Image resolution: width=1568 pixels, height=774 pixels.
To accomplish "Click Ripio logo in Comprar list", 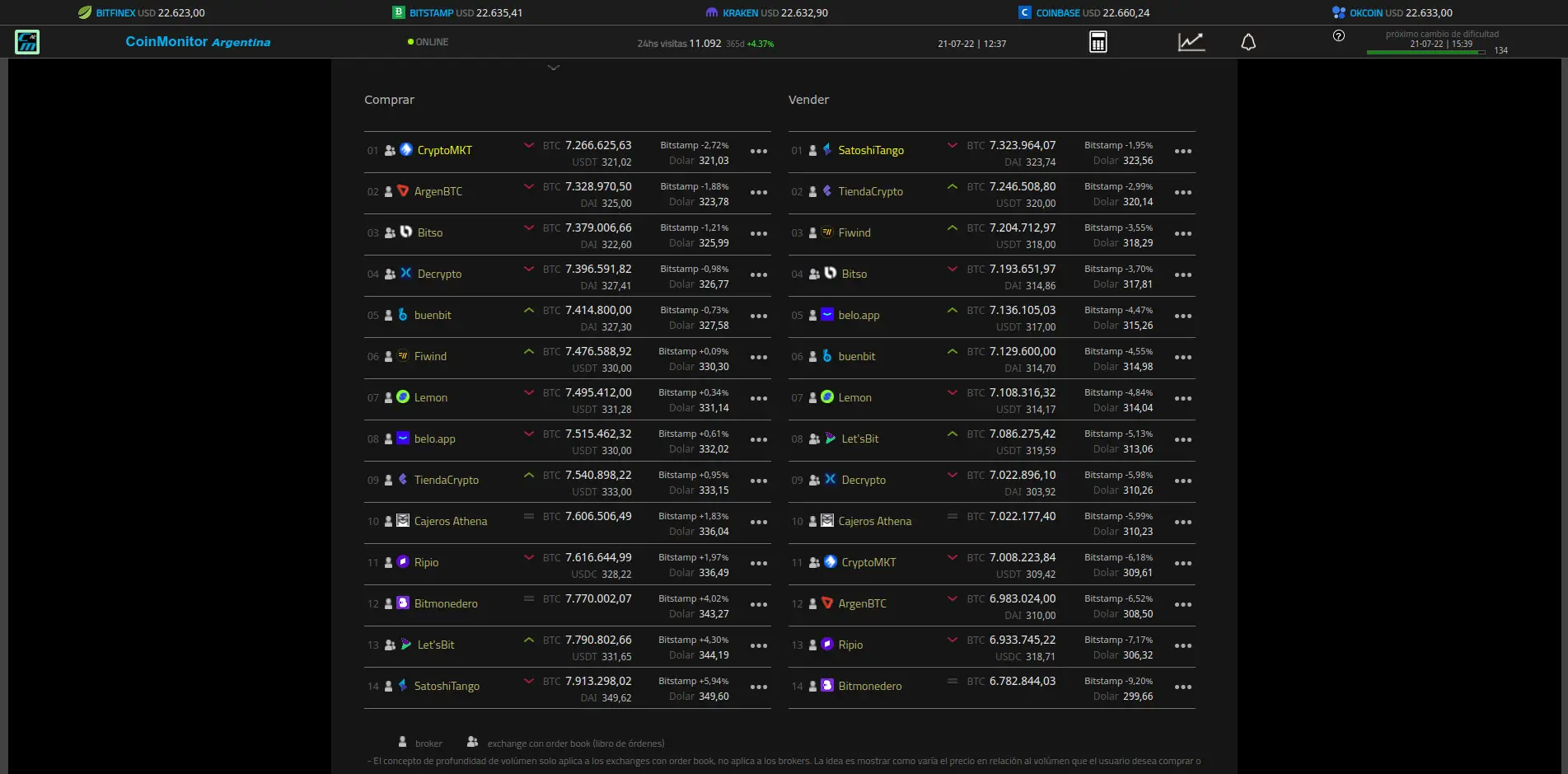I will 403,561.
